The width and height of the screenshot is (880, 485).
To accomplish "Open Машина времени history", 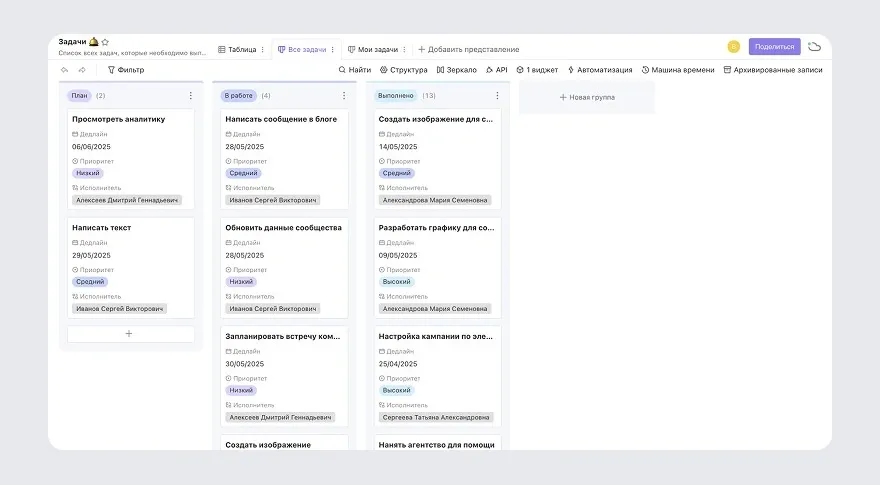I will [x=677, y=70].
